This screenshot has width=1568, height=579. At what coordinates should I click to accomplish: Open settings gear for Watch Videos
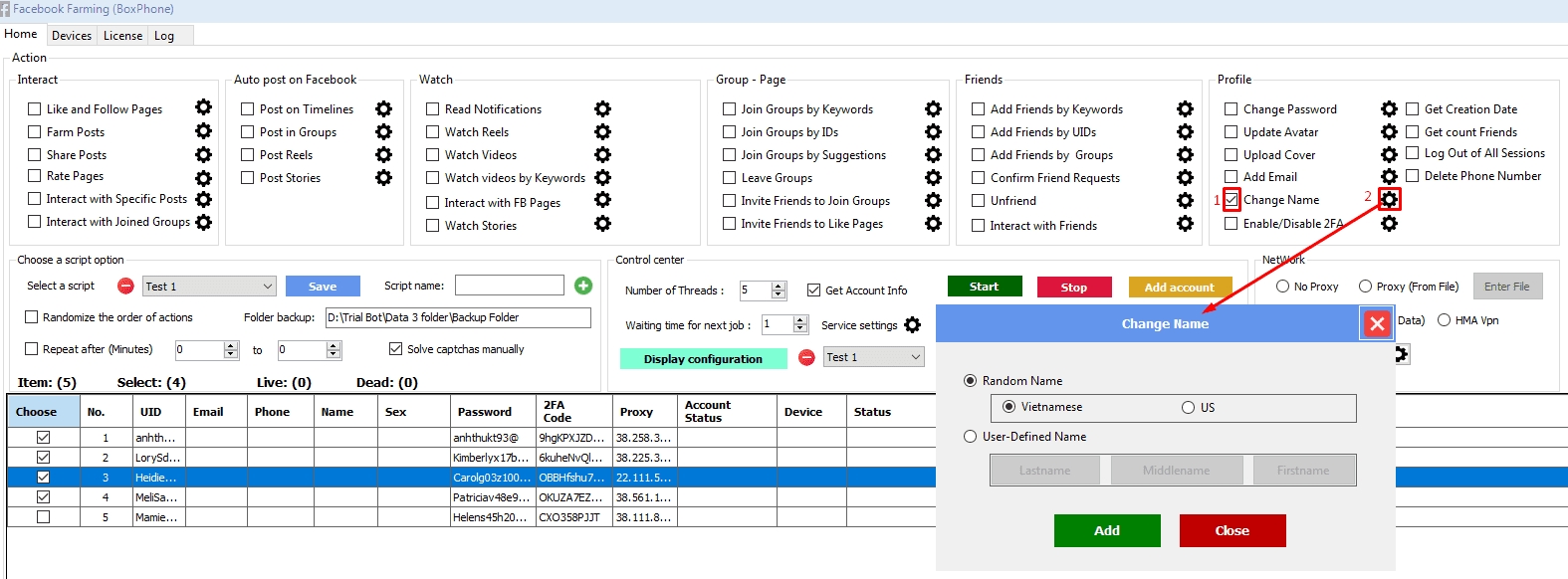click(x=602, y=154)
